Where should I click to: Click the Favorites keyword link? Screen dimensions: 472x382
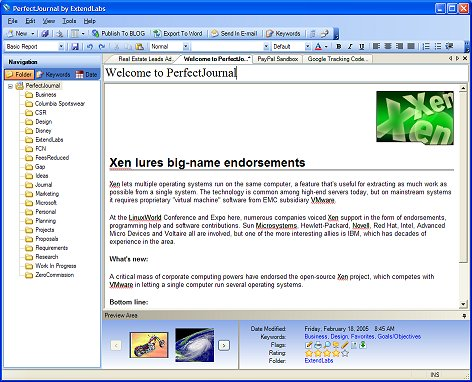pos(363,337)
